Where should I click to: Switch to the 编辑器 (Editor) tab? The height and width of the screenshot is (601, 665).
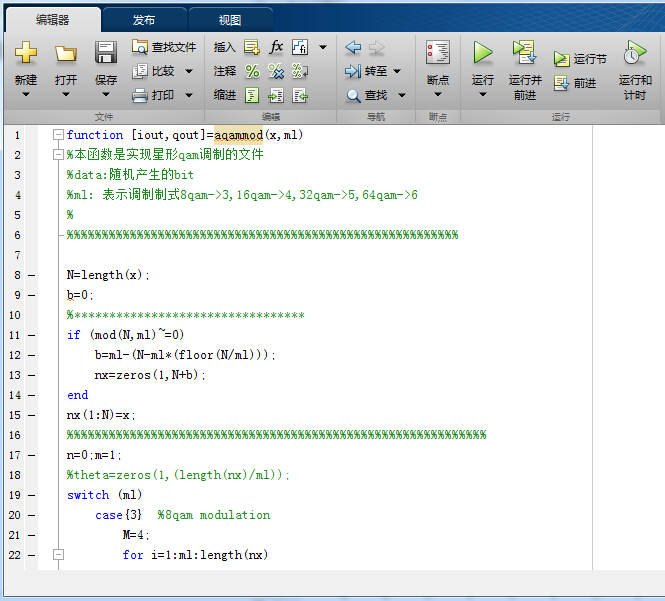[53, 20]
